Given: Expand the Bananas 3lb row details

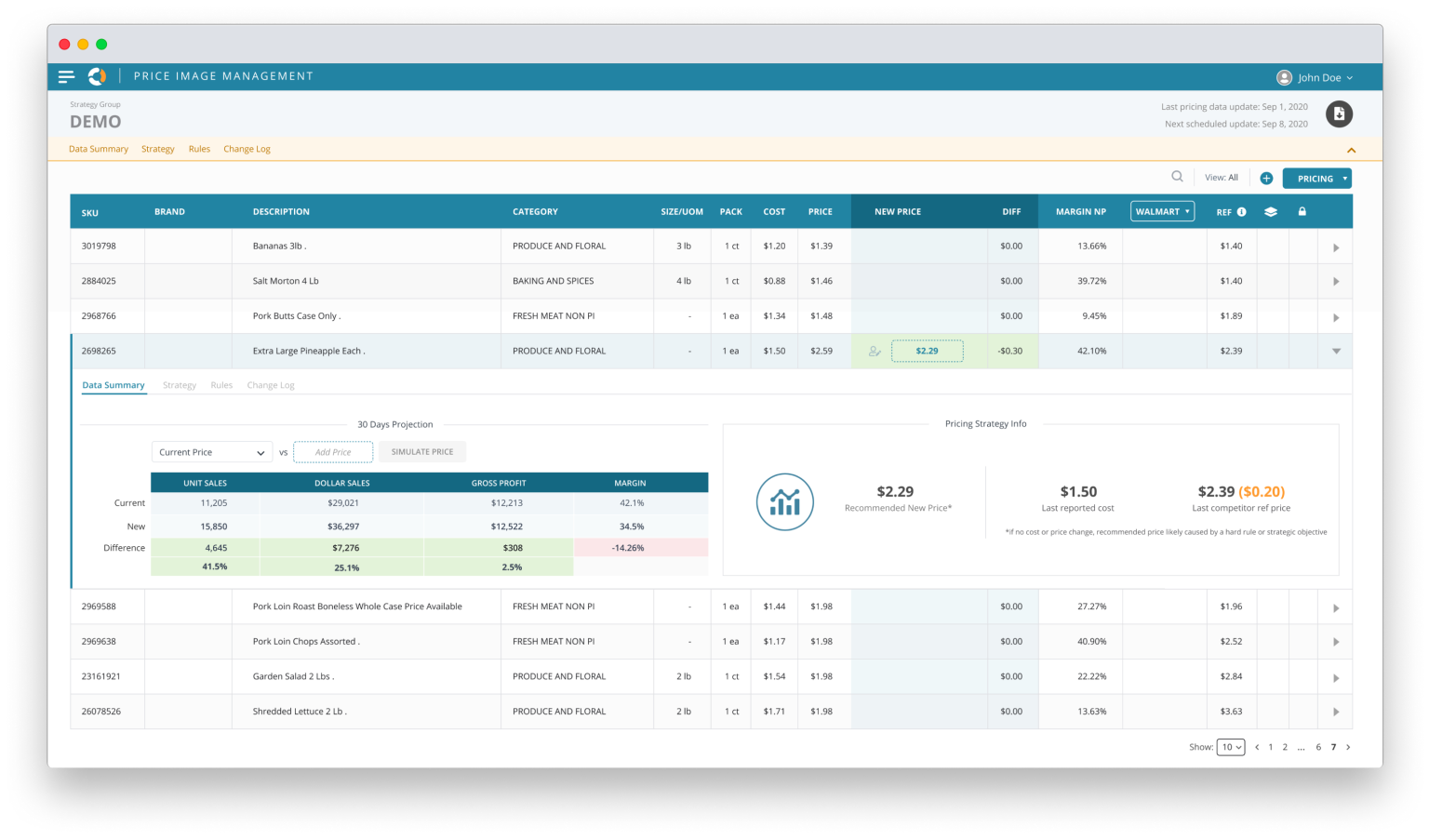Looking at the screenshot, I should pyautogui.click(x=1336, y=247).
